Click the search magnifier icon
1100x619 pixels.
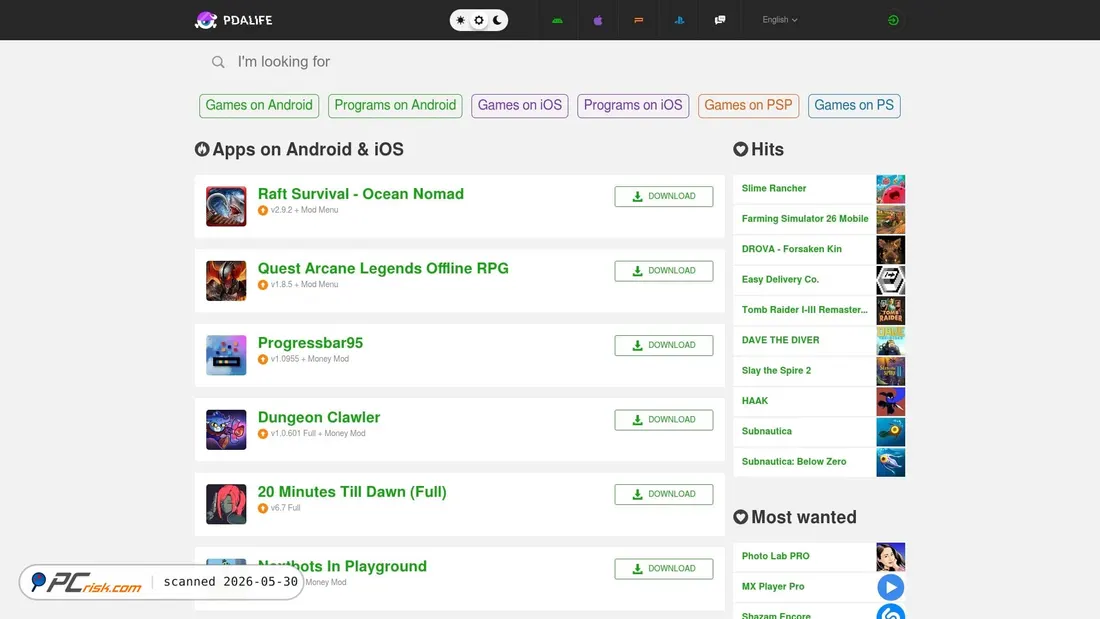tap(218, 62)
